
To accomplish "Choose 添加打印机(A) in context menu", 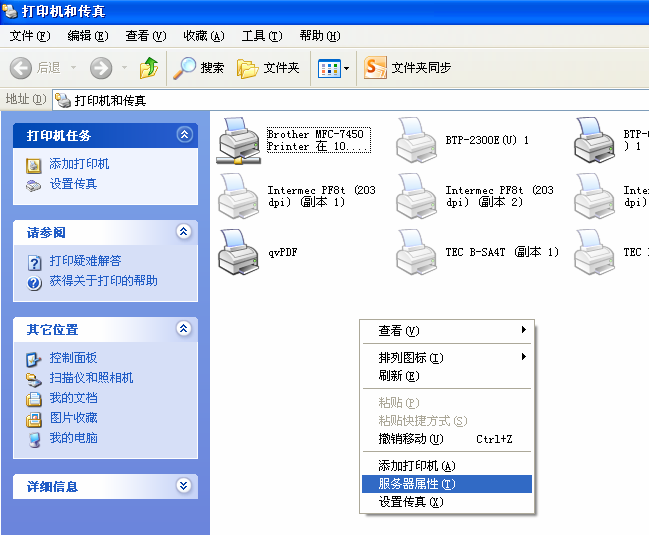I will point(447,466).
